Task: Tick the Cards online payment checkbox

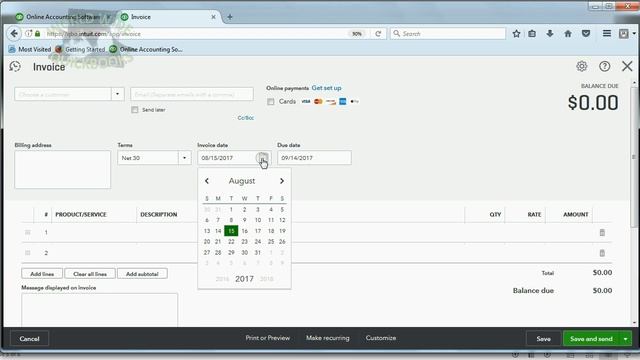Action: point(271,102)
